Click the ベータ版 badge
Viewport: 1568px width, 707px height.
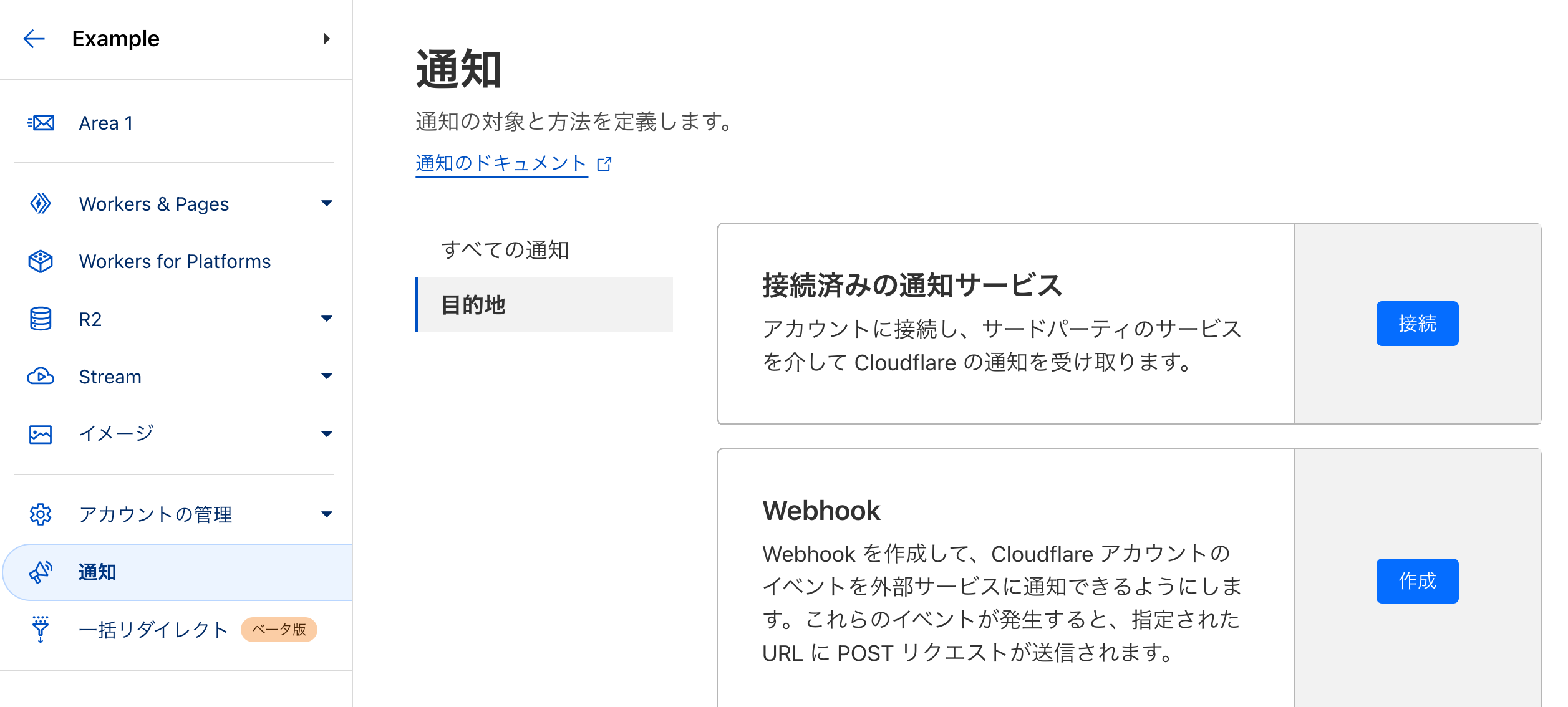(279, 630)
